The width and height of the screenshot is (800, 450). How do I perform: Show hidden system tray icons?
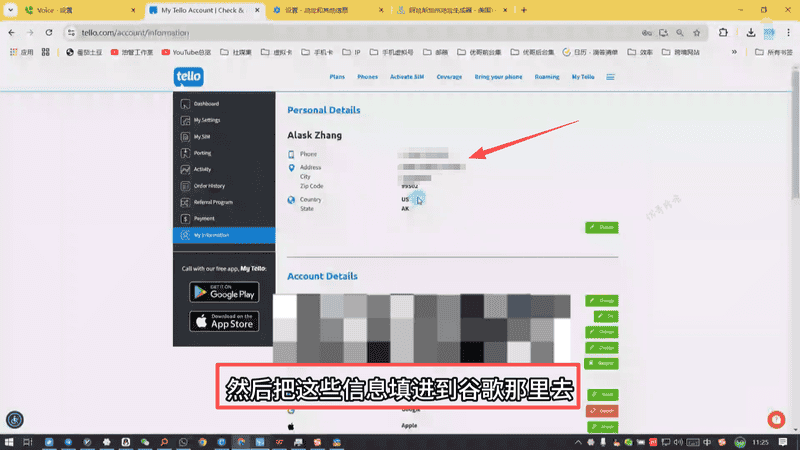pyautogui.click(x=578, y=442)
